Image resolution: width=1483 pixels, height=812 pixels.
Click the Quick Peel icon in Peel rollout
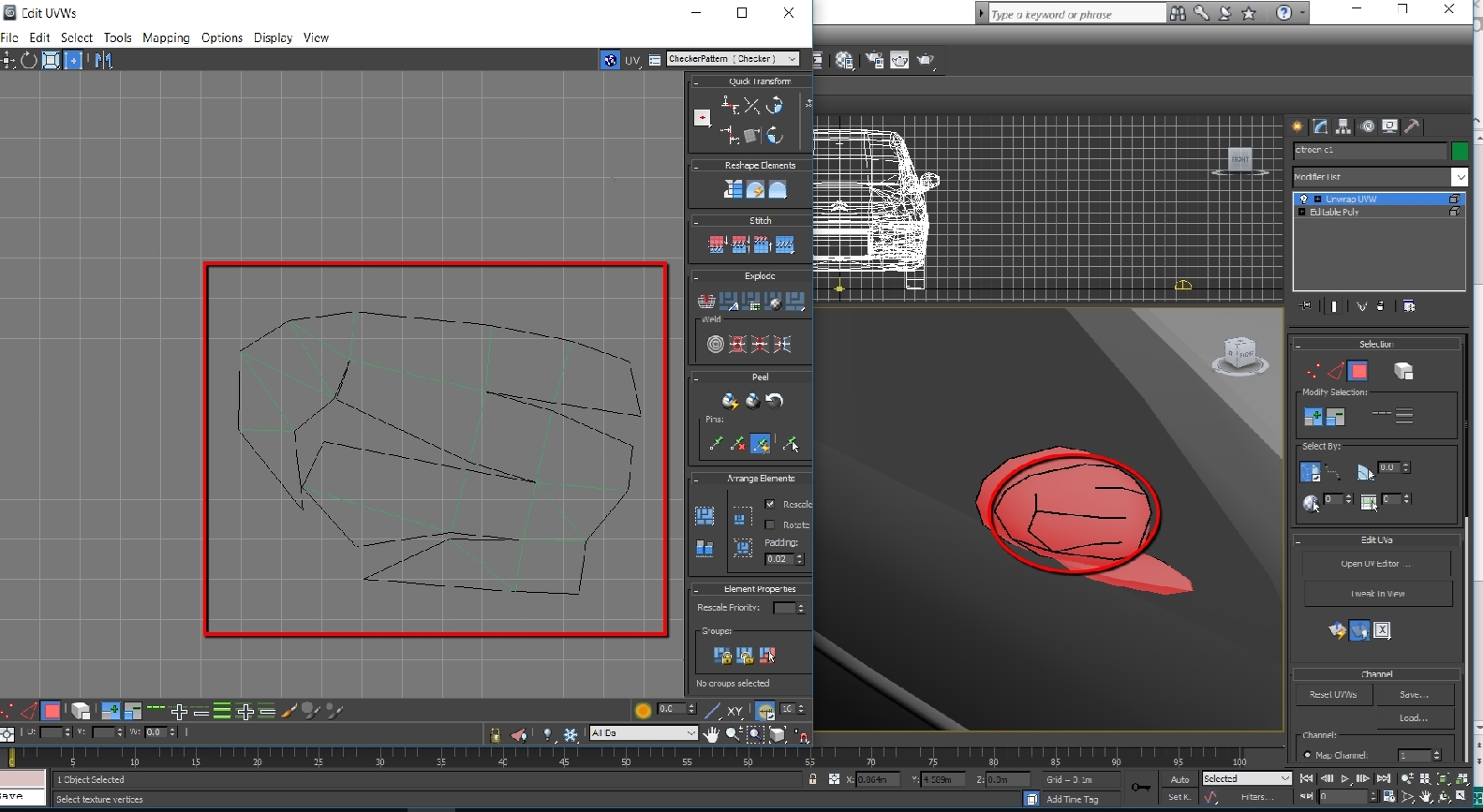pyautogui.click(x=730, y=401)
